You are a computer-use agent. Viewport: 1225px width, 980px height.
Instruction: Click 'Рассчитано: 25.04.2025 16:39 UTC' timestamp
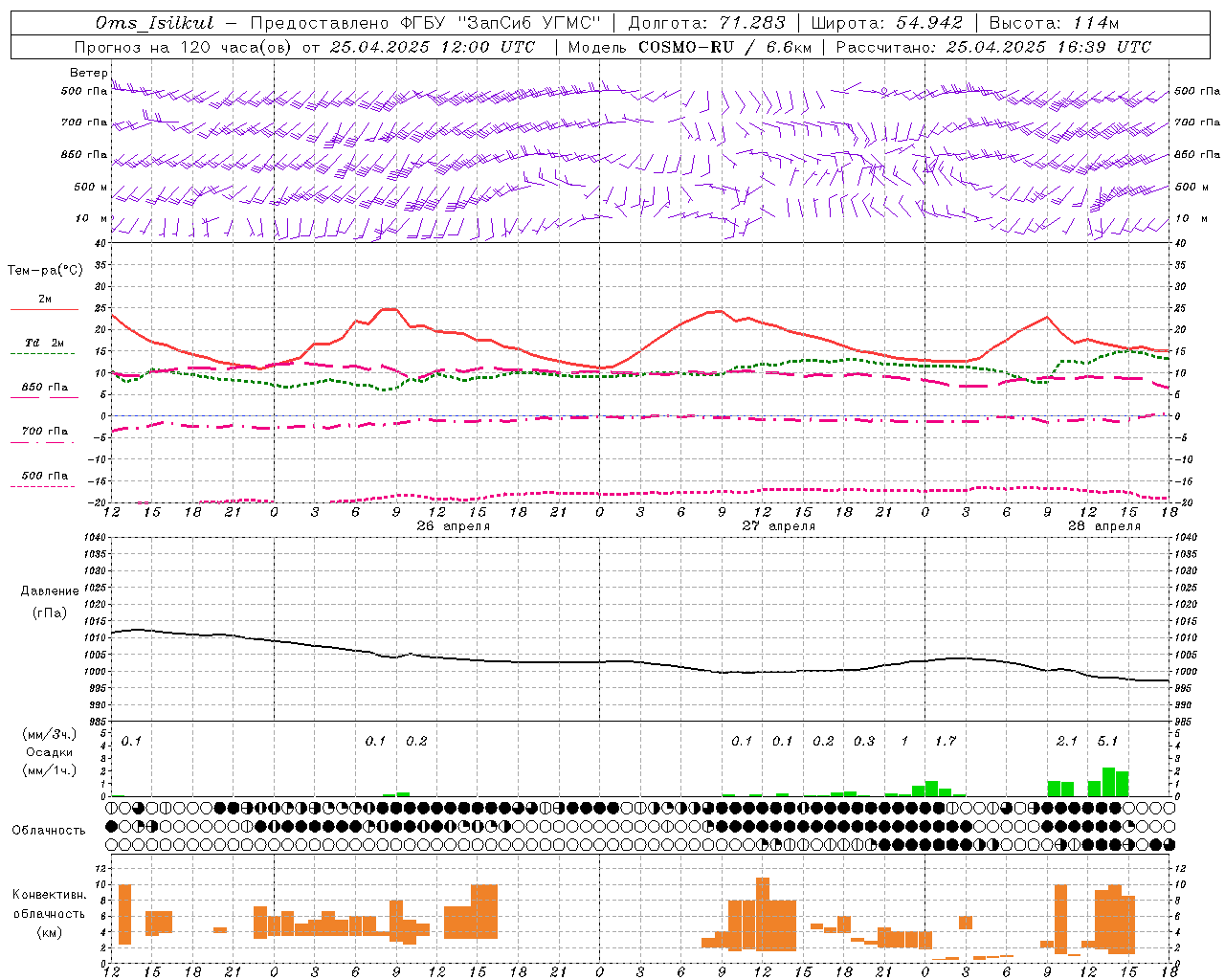993,47
